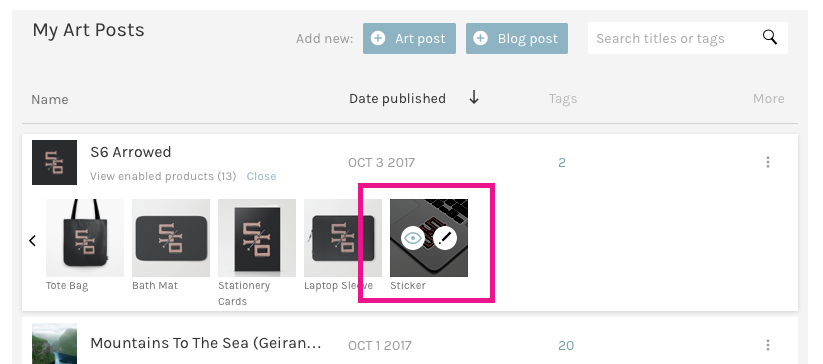Open the Tote Bag product thumbnail
The width and height of the screenshot is (823, 364).
coord(85,238)
